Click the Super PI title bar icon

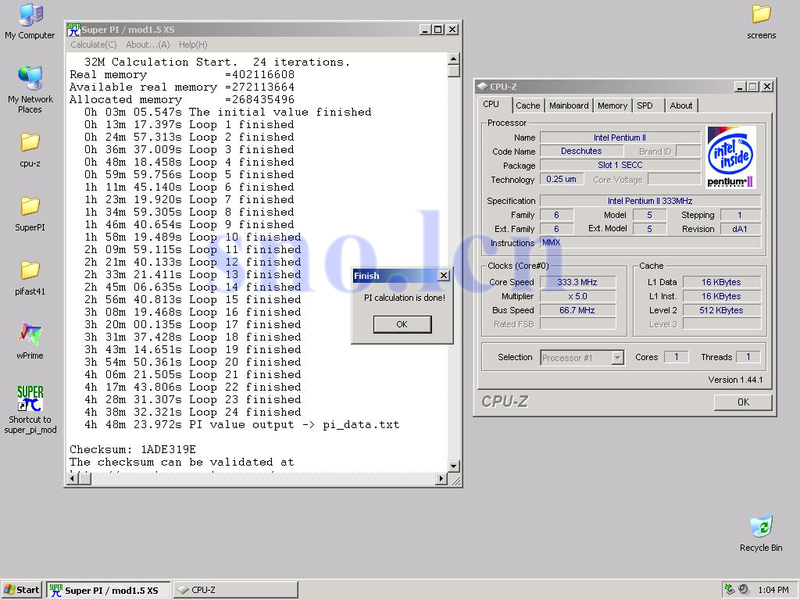[74, 30]
